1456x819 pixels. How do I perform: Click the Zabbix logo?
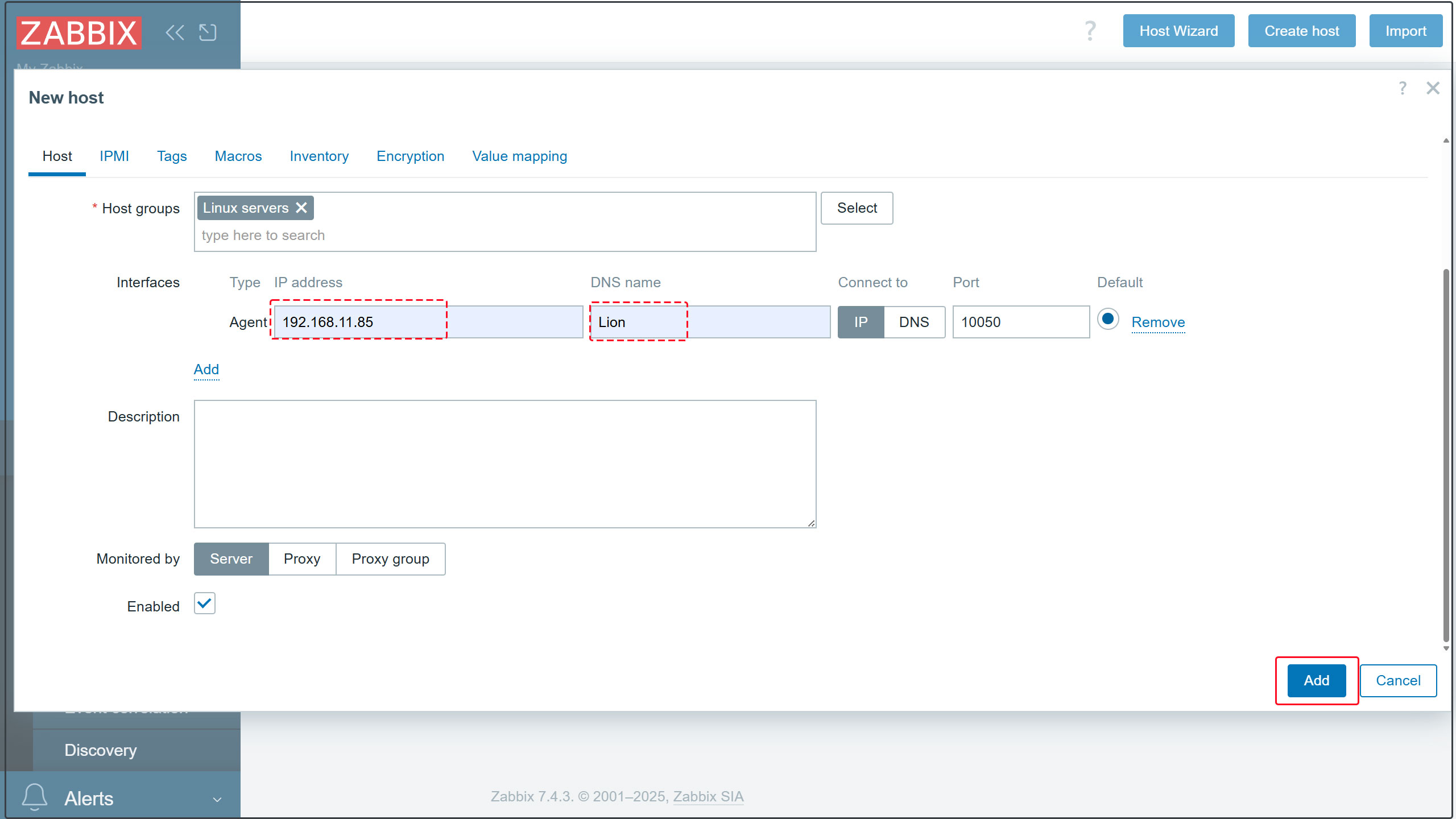tap(79, 33)
